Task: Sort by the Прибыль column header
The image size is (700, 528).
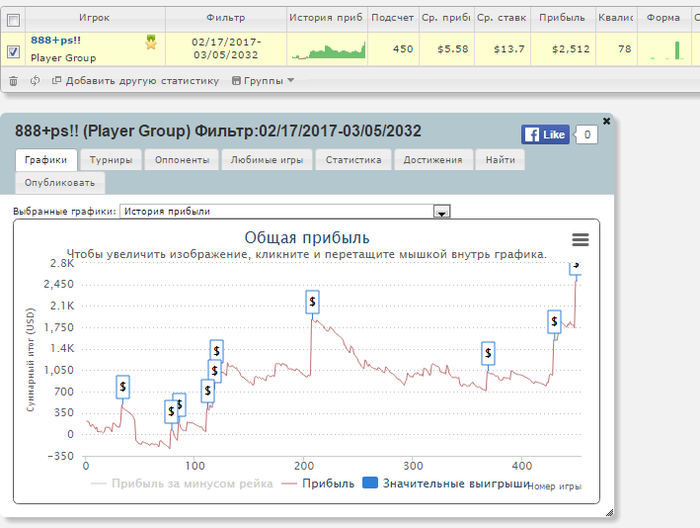Action: [x=562, y=18]
